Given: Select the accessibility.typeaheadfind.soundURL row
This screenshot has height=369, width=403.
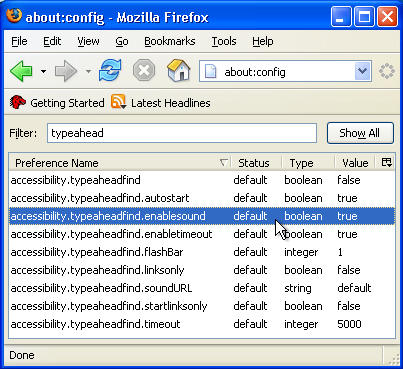Looking at the screenshot, I should pyautogui.click(x=202, y=288).
